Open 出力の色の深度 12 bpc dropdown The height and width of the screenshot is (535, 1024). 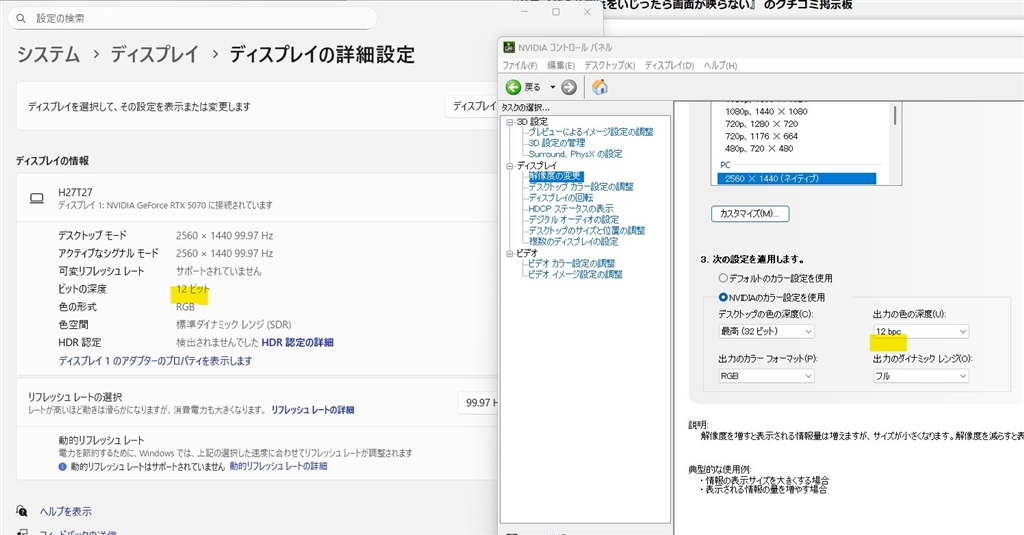click(921, 331)
